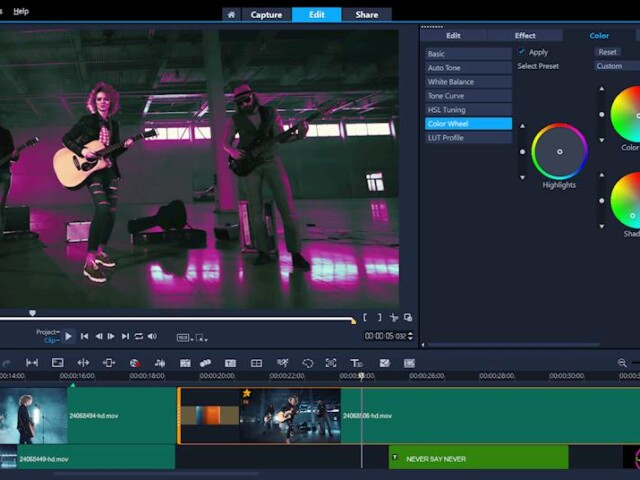640x480 pixels.
Task: Click the Highlights color wheel center
Action: click(x=559, y=151)
